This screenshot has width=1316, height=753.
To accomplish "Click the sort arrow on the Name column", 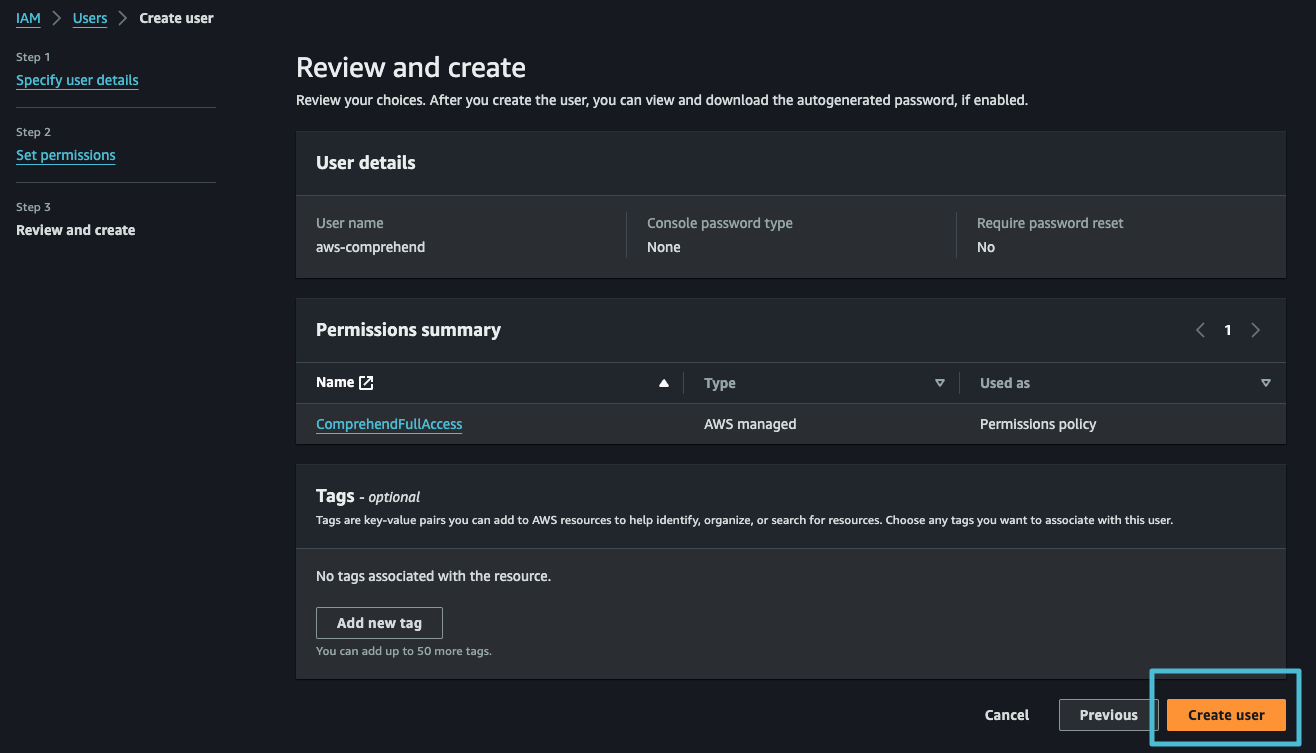I will pos(663,382).
